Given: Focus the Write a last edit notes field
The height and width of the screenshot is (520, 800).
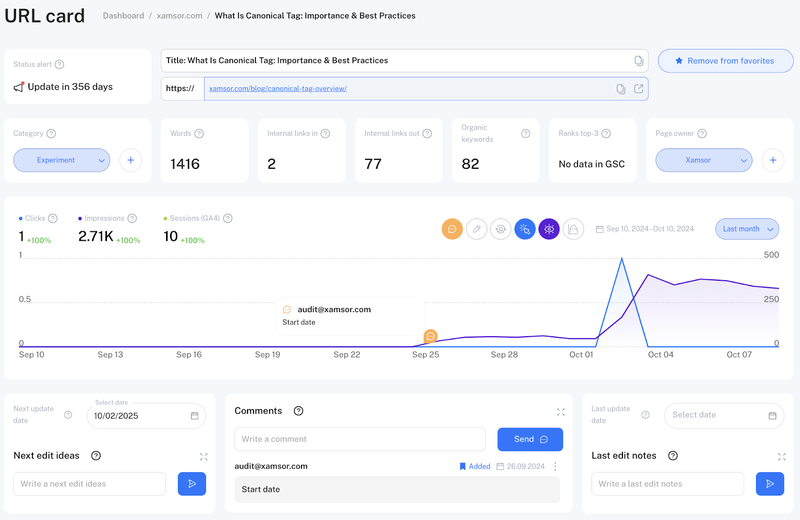Looking at the screenshot, I should pyautogui.click(x=667, y=484).
